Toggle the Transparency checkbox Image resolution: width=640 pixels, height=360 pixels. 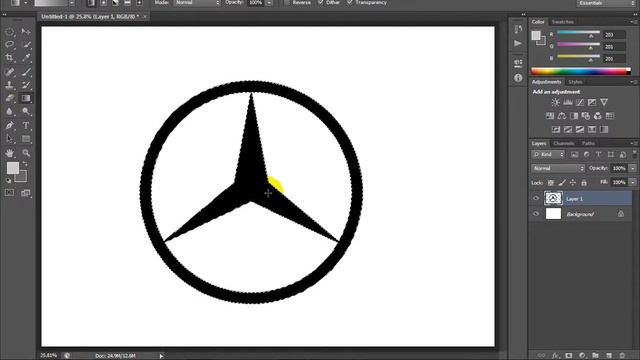(x=349, y=2)
